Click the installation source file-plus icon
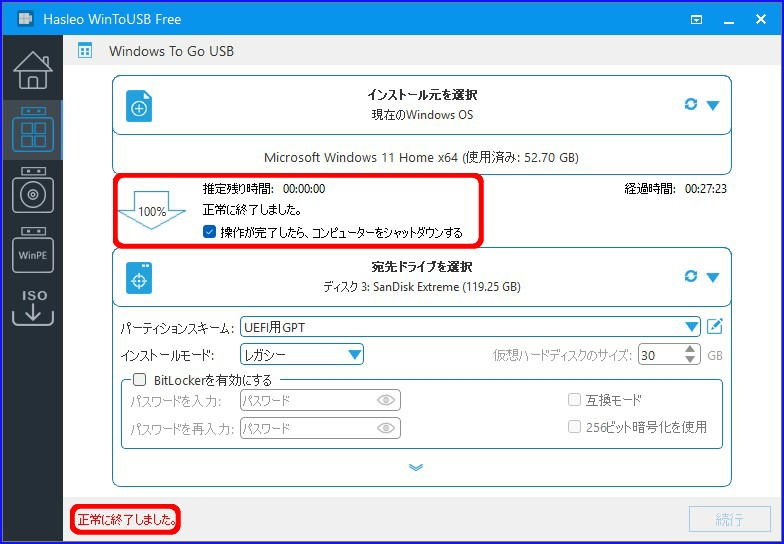The image size is (784, 544). coord(139,106)
